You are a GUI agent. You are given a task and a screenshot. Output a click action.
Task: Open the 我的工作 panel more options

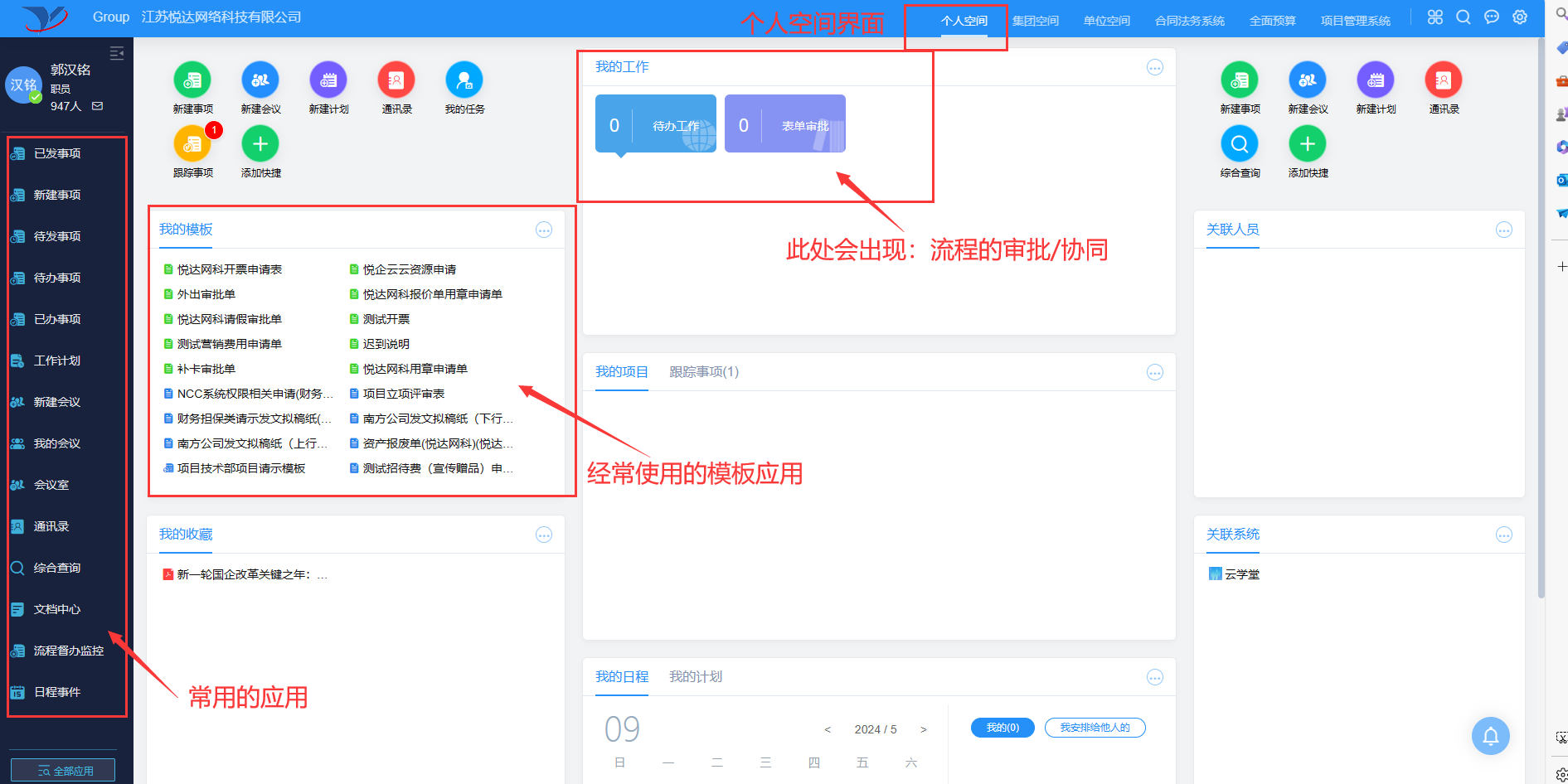click(1155, 68)
